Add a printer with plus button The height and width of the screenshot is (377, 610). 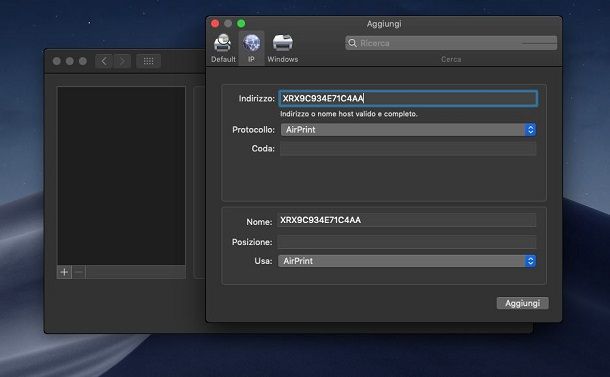click(64, 272)
